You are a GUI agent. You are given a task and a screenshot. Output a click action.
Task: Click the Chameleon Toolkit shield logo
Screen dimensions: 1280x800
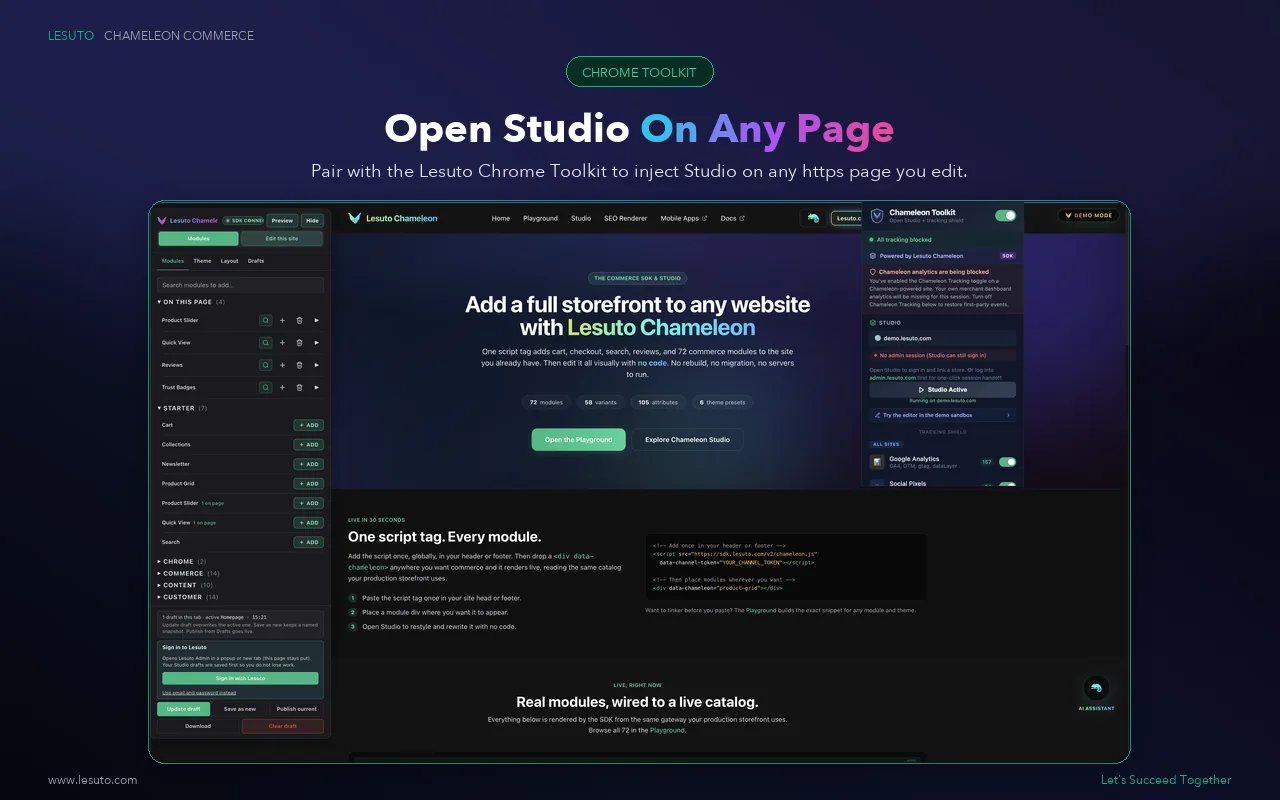point(877,215)
